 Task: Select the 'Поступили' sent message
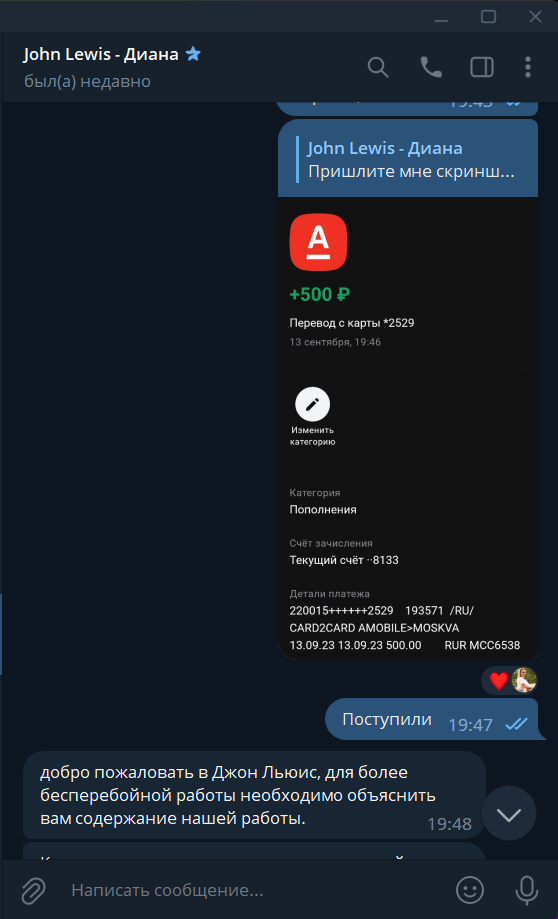point(431,719)
